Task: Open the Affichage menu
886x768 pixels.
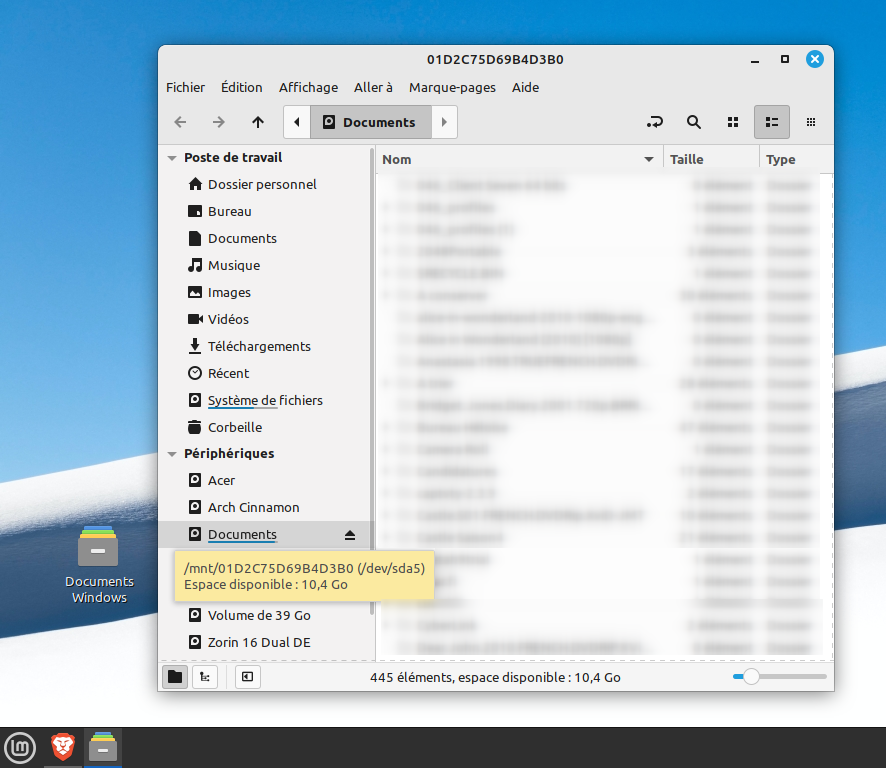Action: (308, 87)
